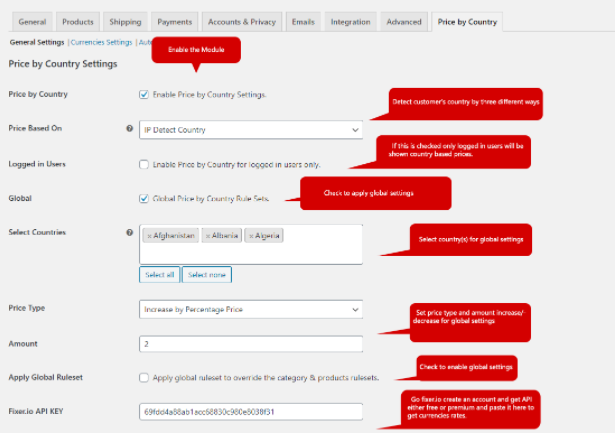Open Currencies Settings link

click(x=101, y=42)
